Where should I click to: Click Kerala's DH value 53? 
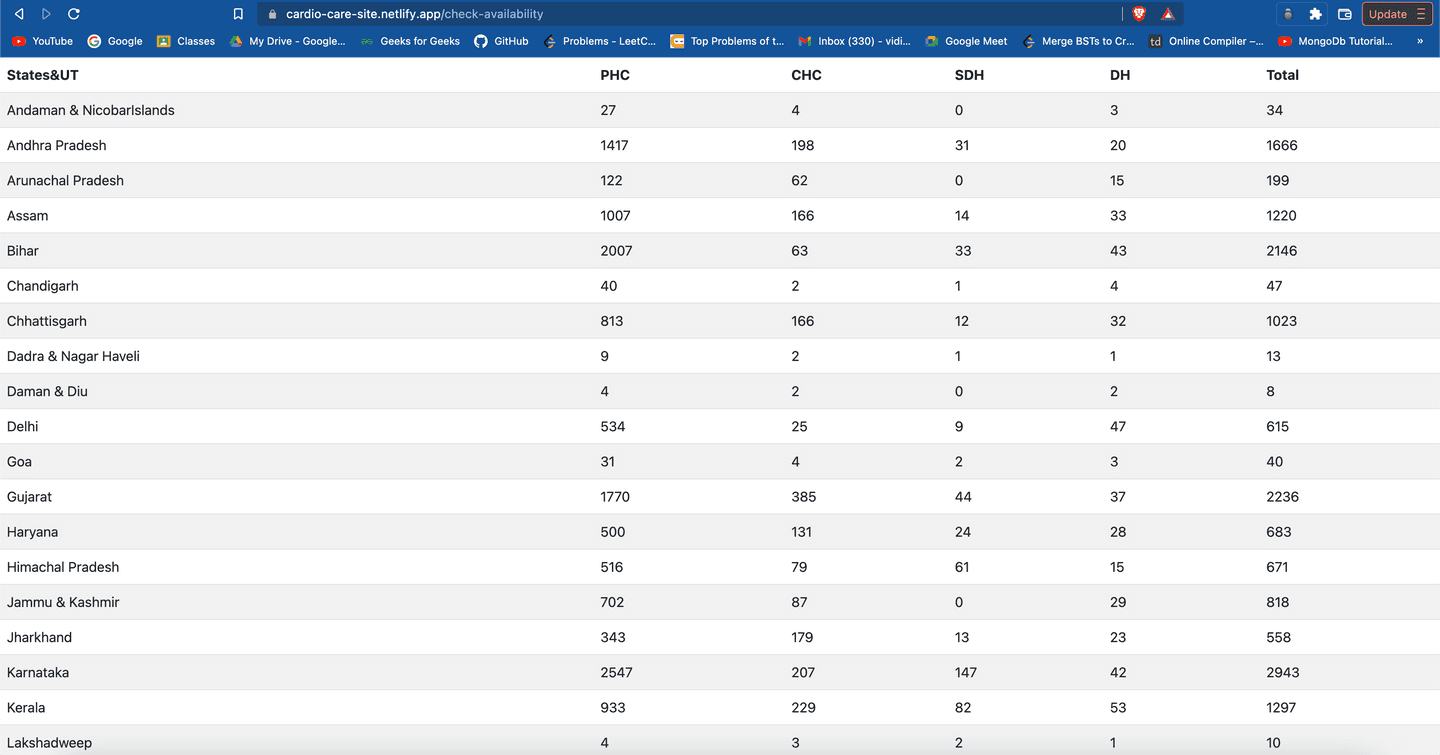(1118, 707)
